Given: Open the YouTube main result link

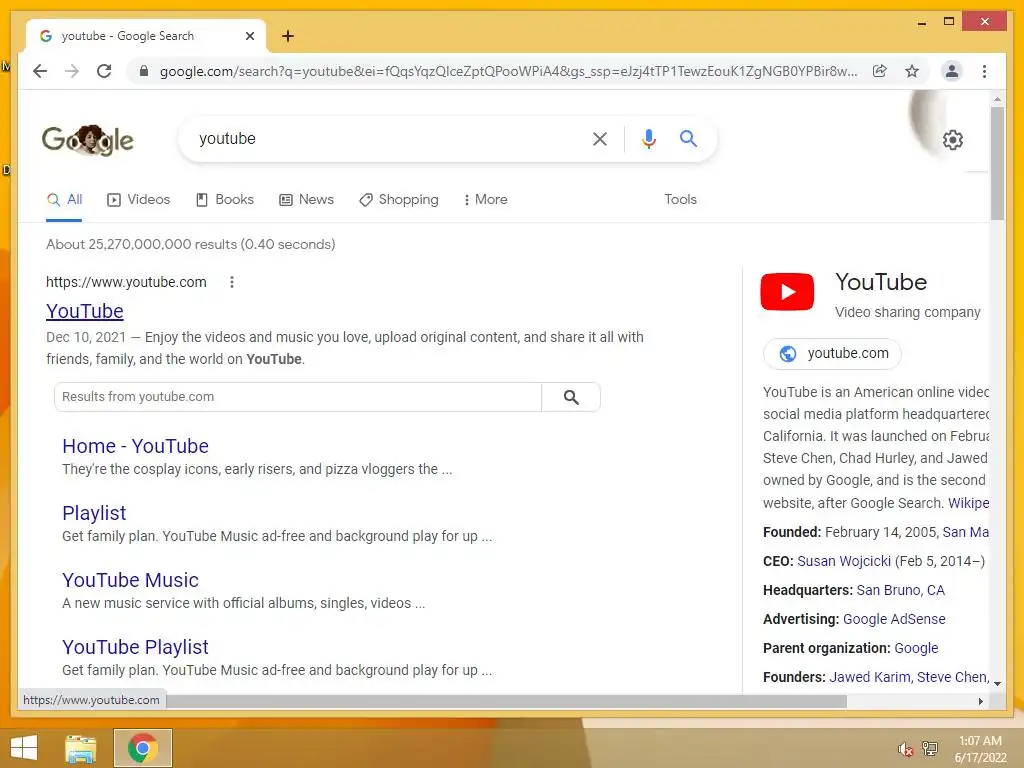Looking at the screenshot, I should point(85,312).
